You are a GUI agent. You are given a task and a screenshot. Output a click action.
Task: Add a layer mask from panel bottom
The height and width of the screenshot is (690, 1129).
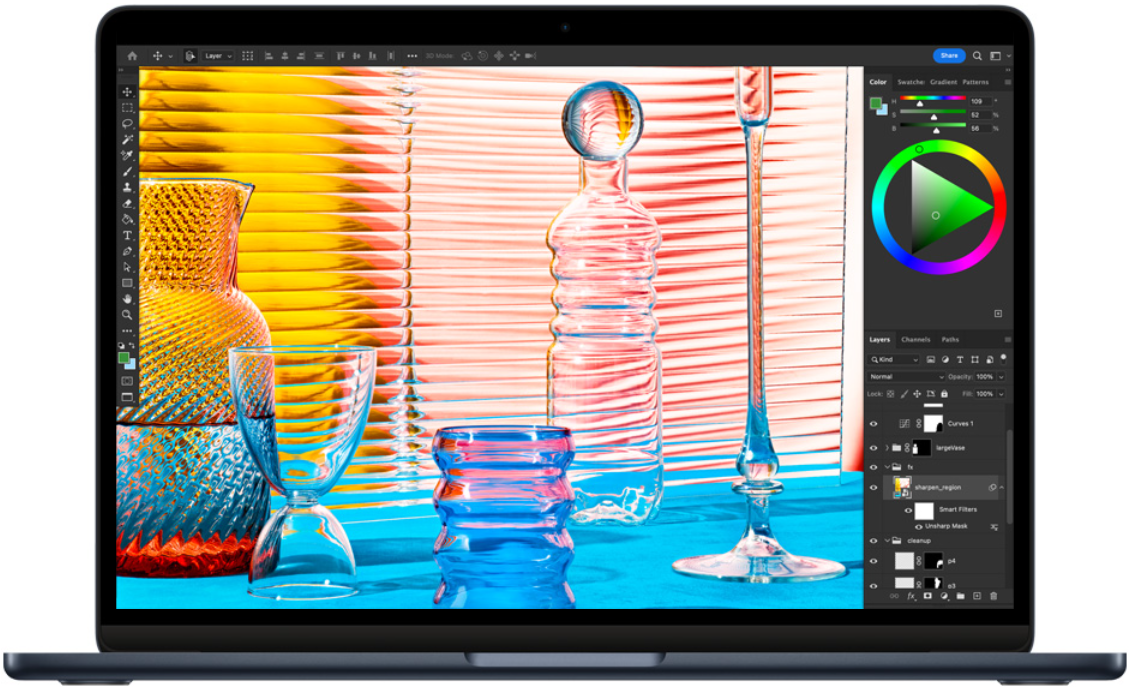927,596
